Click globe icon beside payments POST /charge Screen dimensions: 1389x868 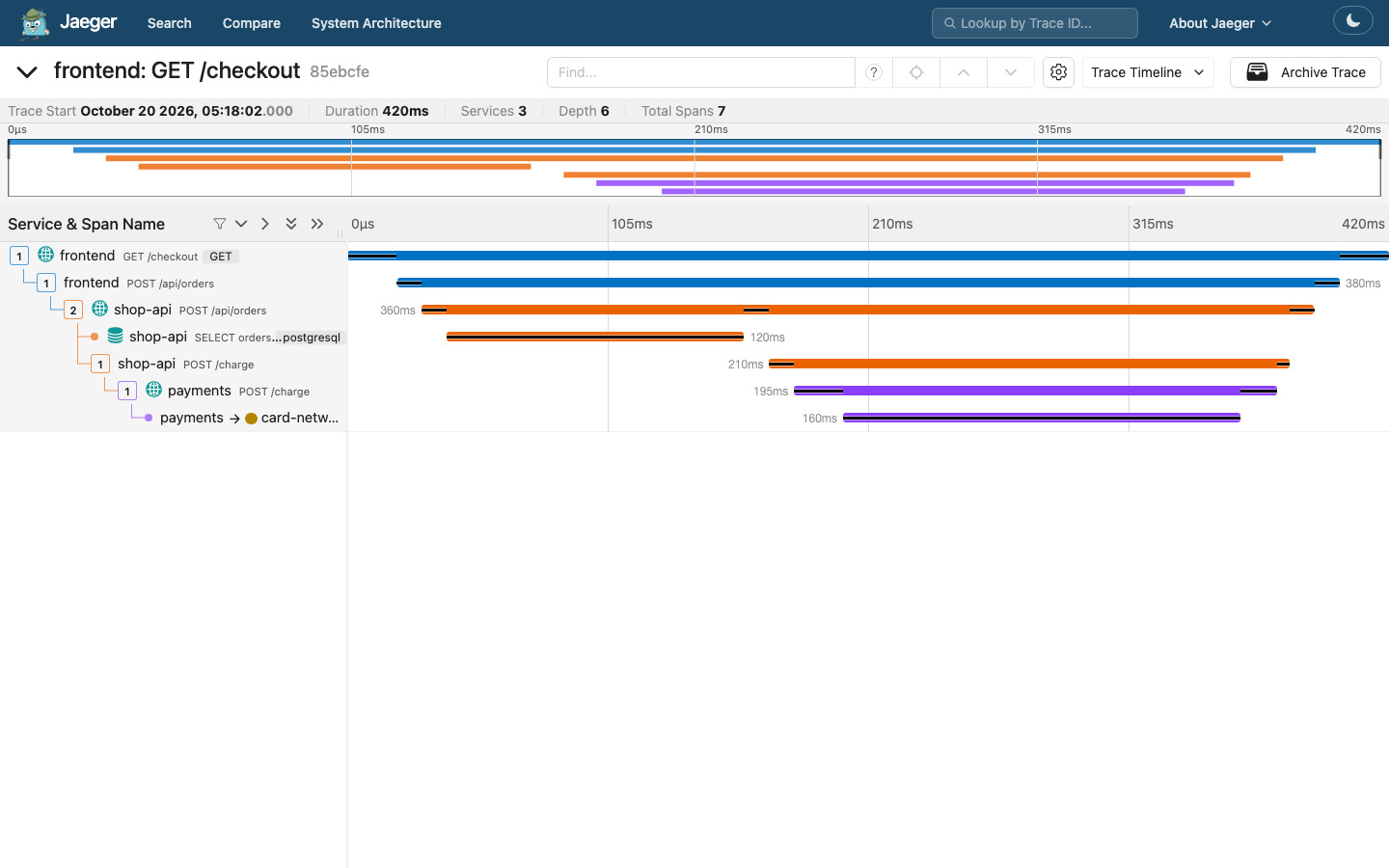pyautogui.click(x=153, y=390)
